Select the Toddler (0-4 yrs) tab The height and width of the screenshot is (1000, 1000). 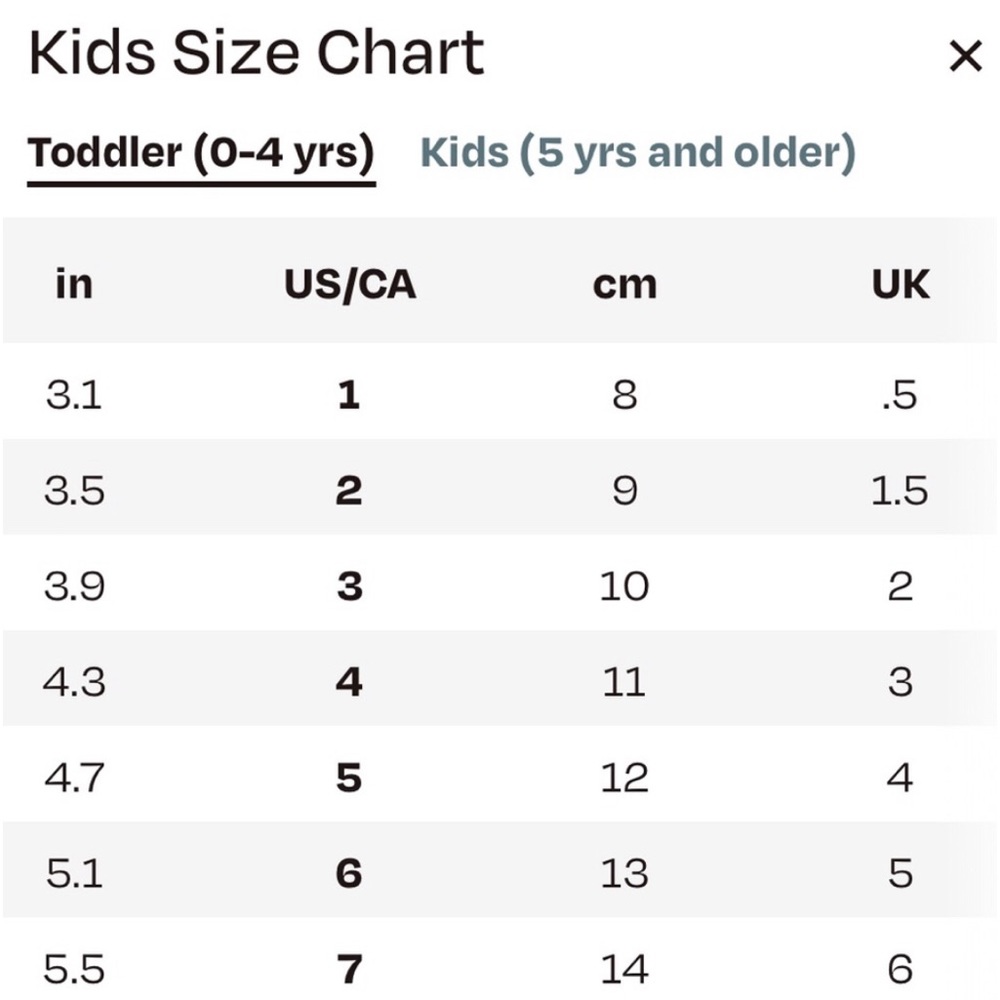pos(201,154)
